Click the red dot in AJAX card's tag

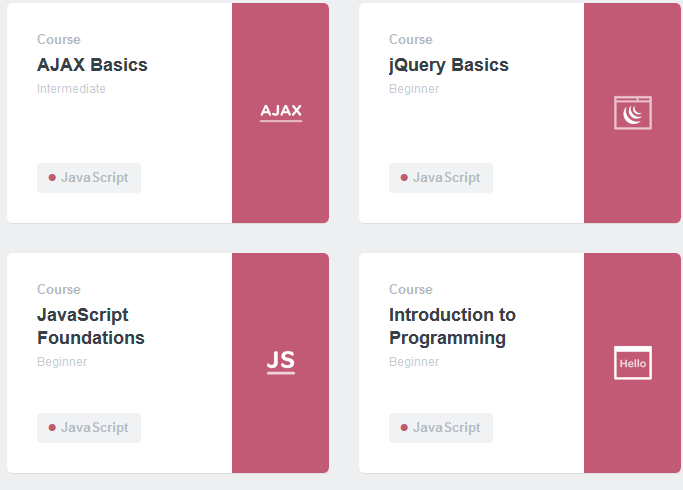tap(52, 178)
